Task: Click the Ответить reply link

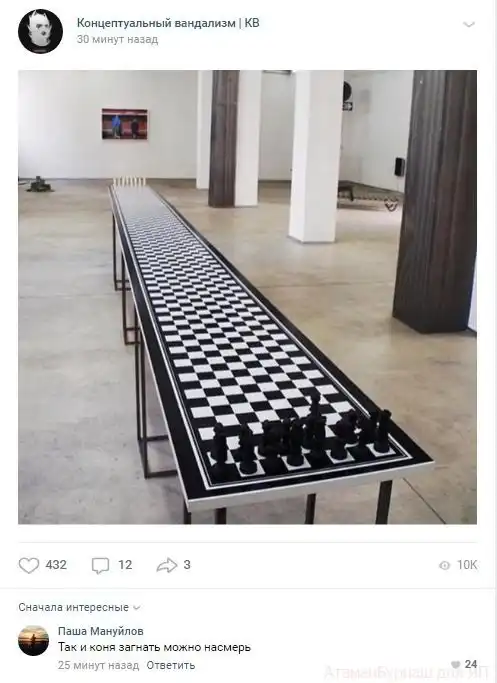Action: pos(170,665)
